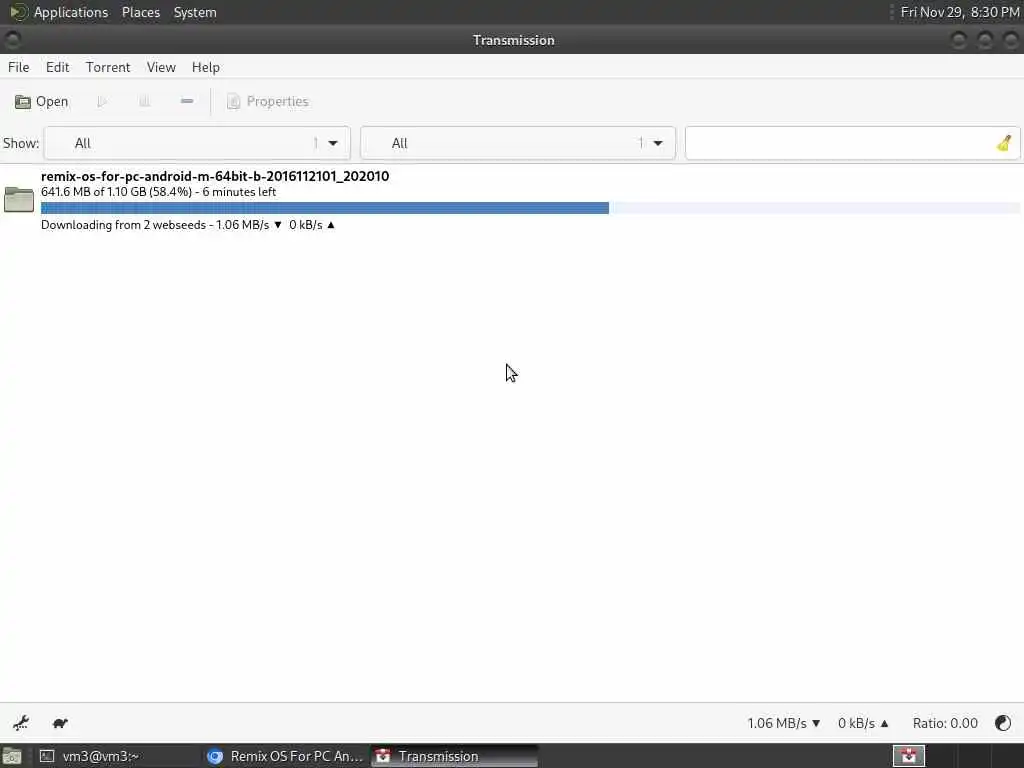The width and height of the screenshot is (1024, 768).
Task: Click the Transmission window menu button in title bar
Action: [12, 40]
